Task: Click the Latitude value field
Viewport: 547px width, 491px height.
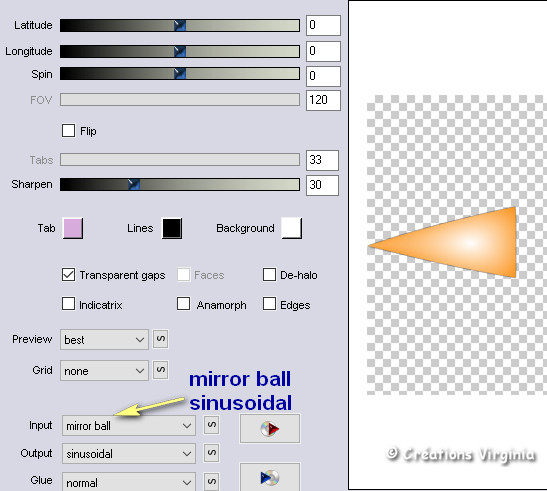Action: point(323,25)
